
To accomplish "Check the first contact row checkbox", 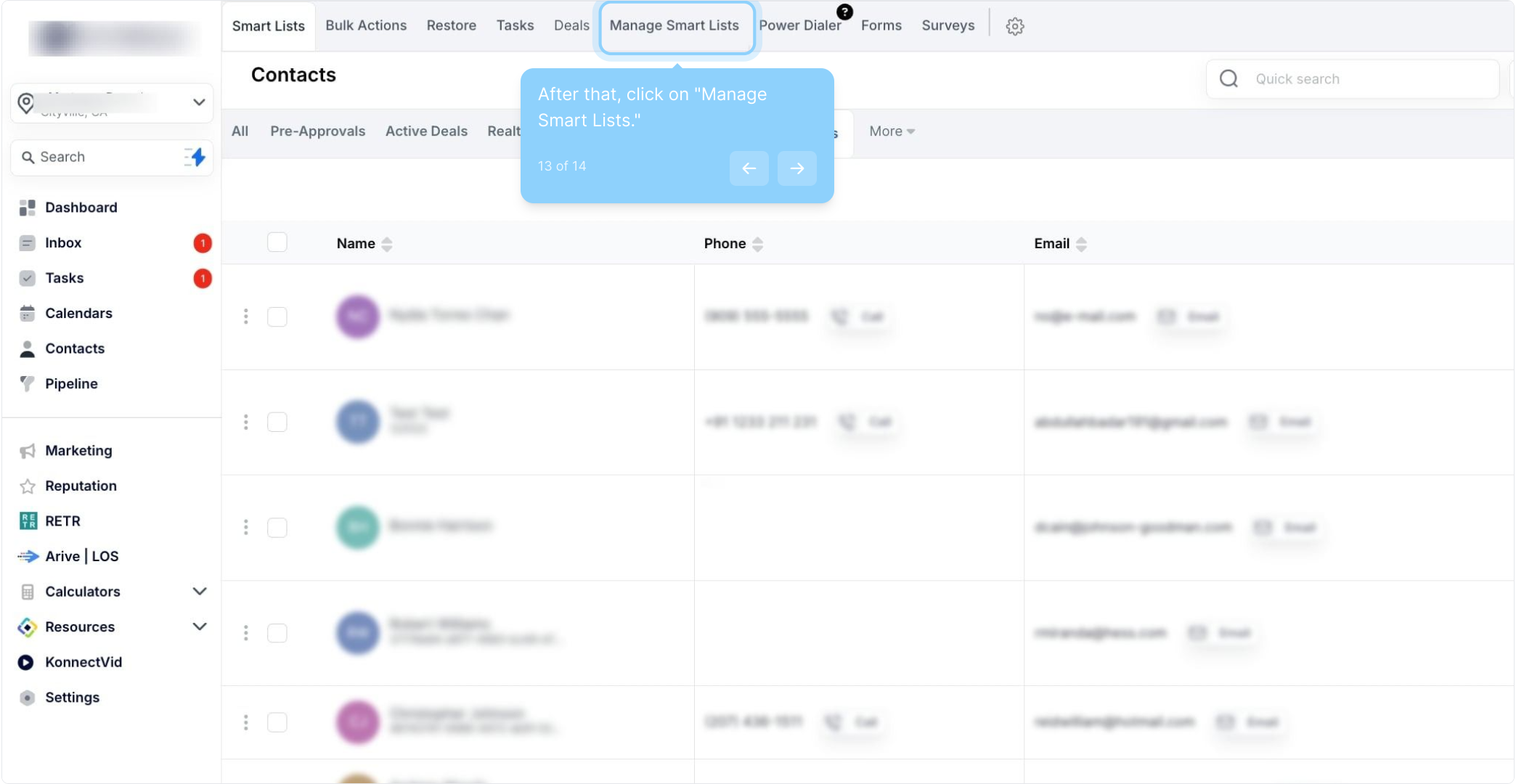I will (x=277, y=317).
